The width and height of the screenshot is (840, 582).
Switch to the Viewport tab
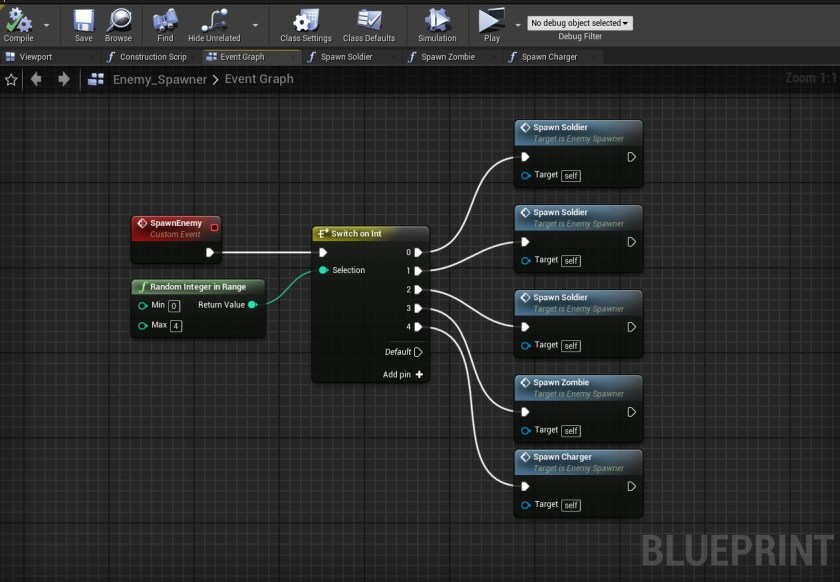click(x=35, y=57)
